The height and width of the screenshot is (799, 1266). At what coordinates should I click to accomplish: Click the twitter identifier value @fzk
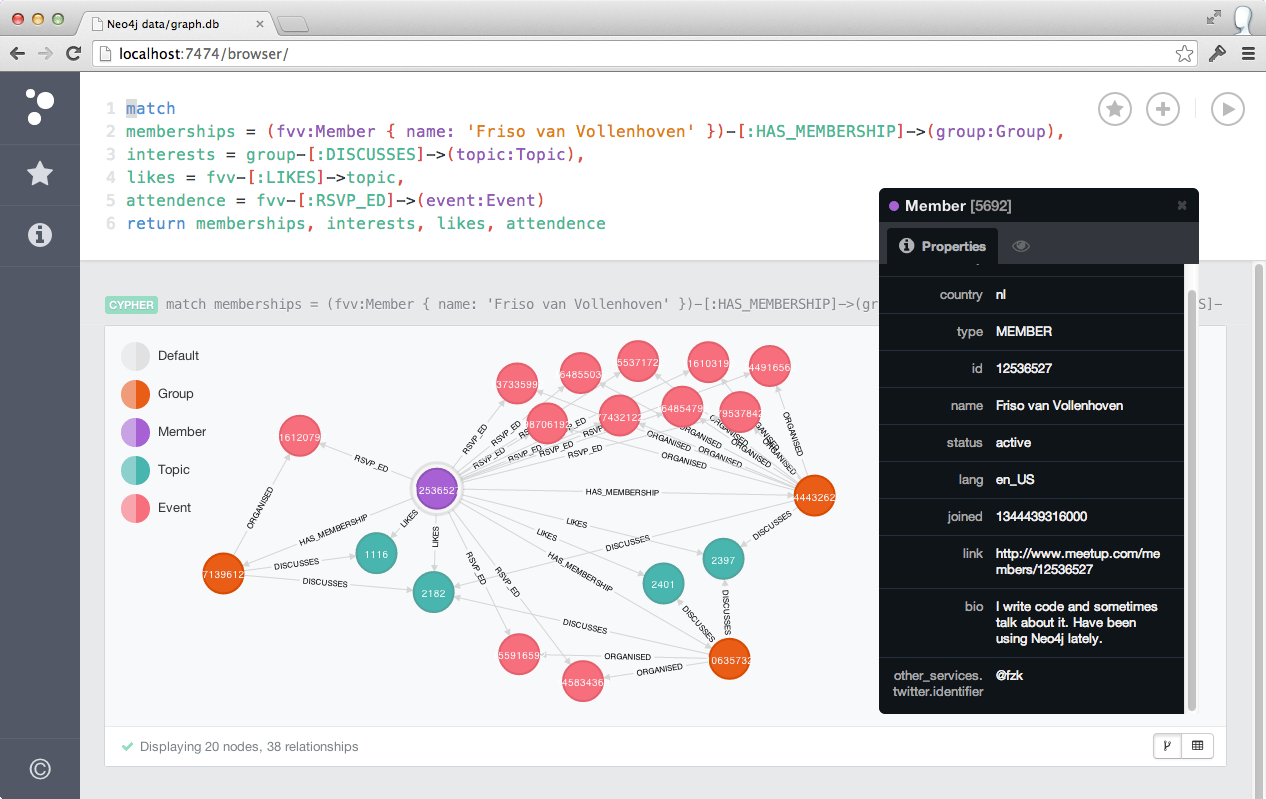tap(1009, 675)
